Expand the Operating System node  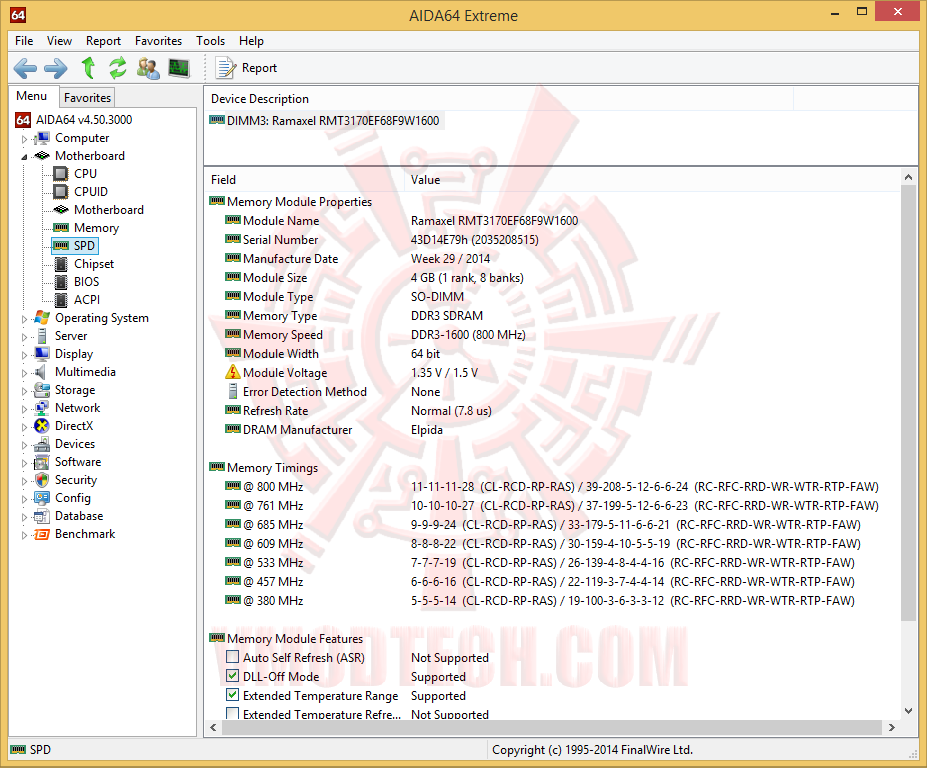(x=24, y=319)
